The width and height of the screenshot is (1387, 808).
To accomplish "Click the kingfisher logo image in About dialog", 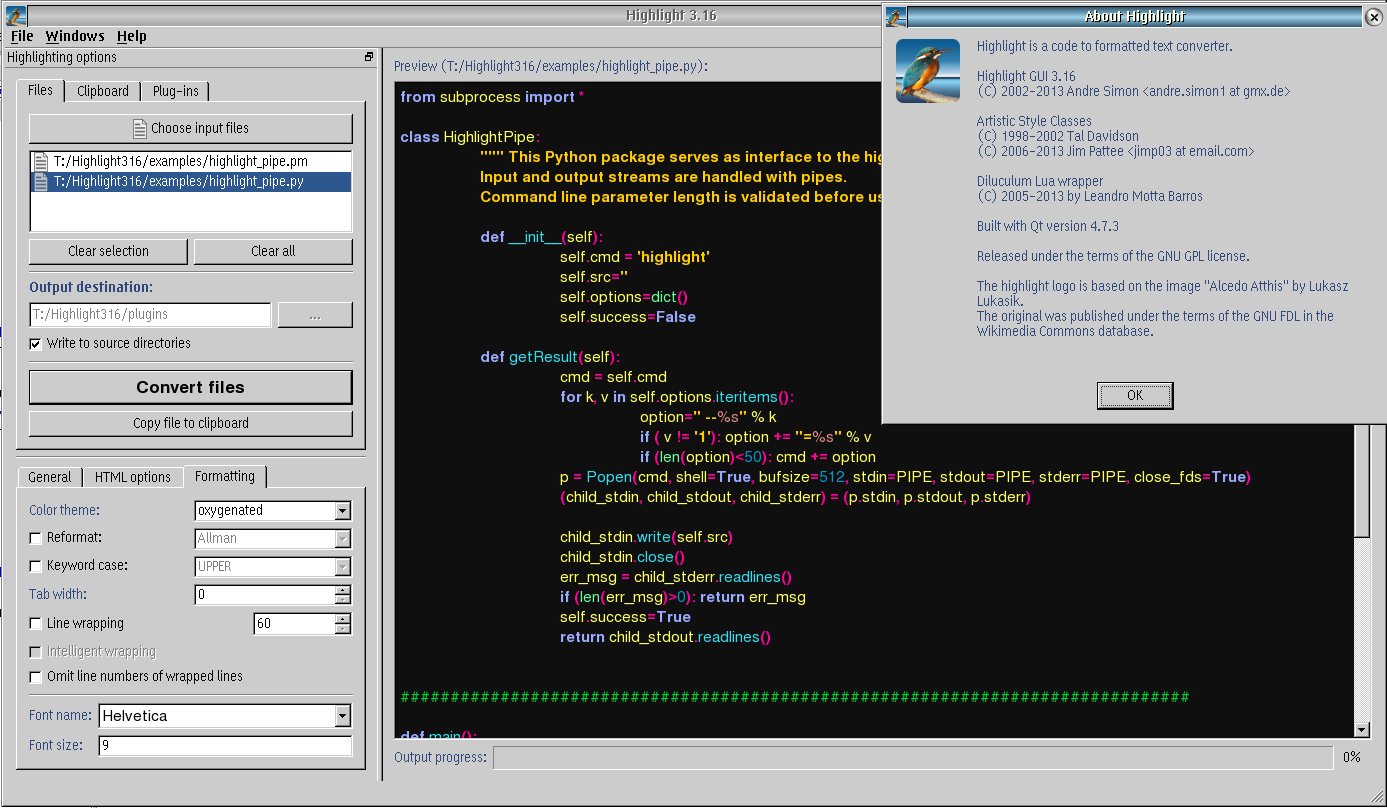I will tap(927, 71).
